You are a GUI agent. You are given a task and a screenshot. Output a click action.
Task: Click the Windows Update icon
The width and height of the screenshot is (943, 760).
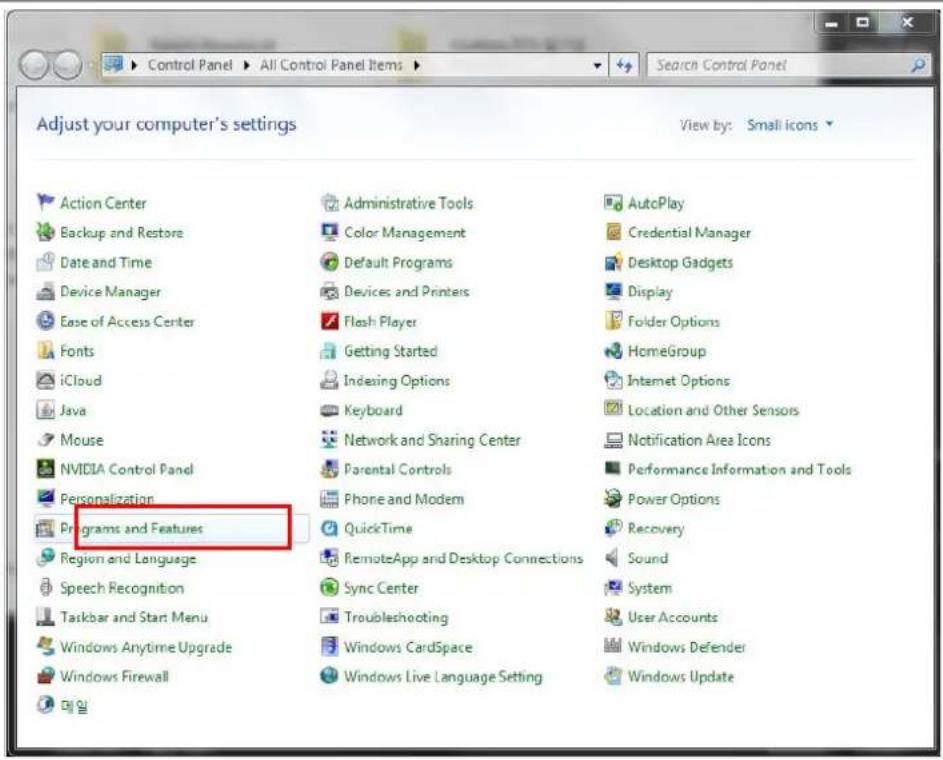[612, 676]
